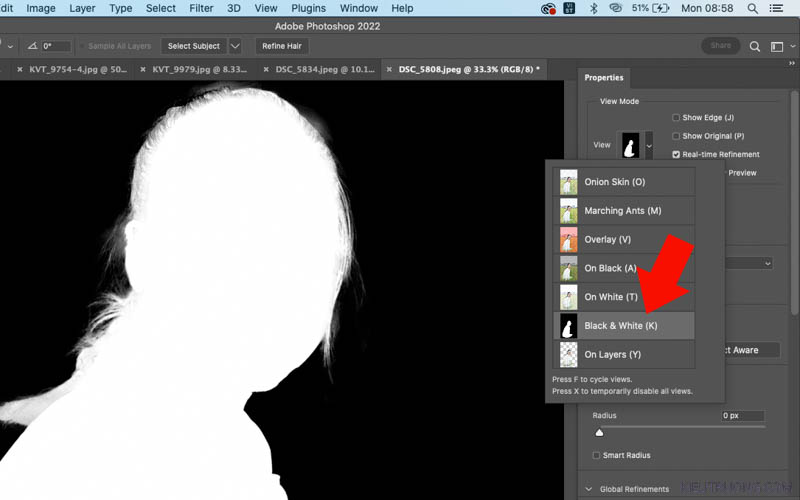Open the Bluetooth status menu
The width and height of the screenshot is (800, 500).
pyautogui.click(x=593, y=8)
